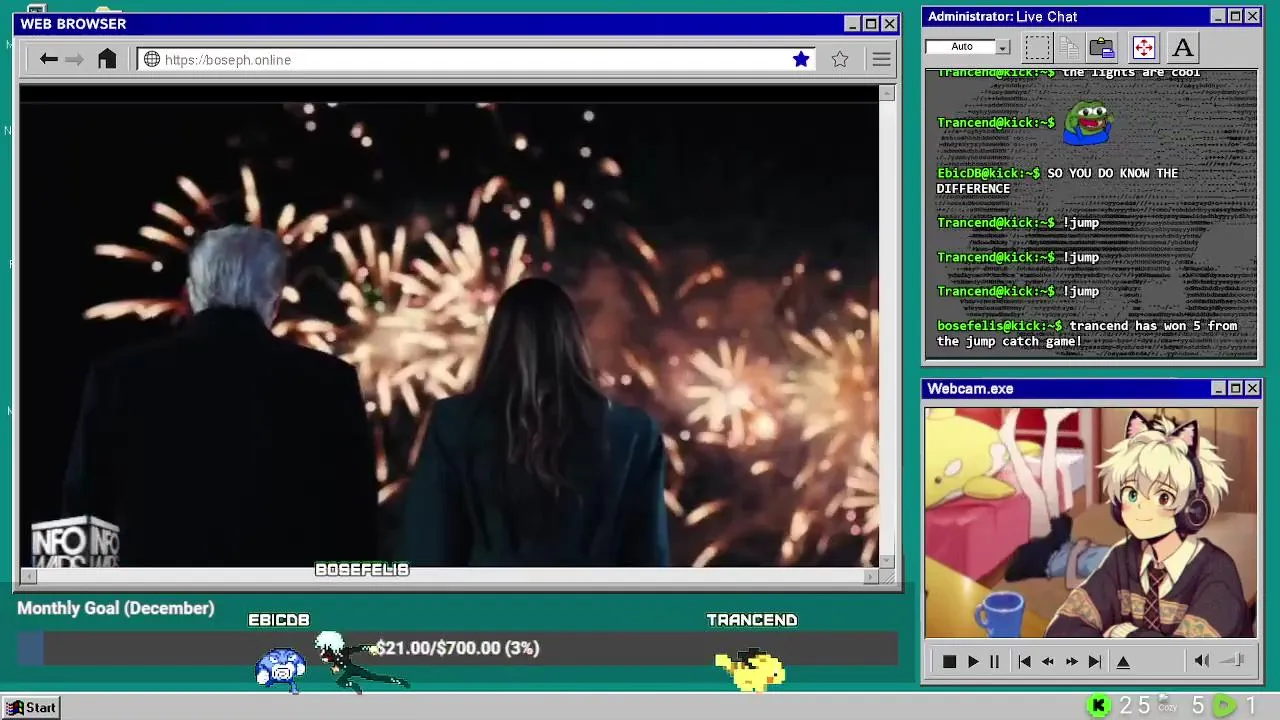This screenshot has height=720, width=1280.
Task: Expand the Auto dropdown in Live Chat
Action: point(1003,47)
